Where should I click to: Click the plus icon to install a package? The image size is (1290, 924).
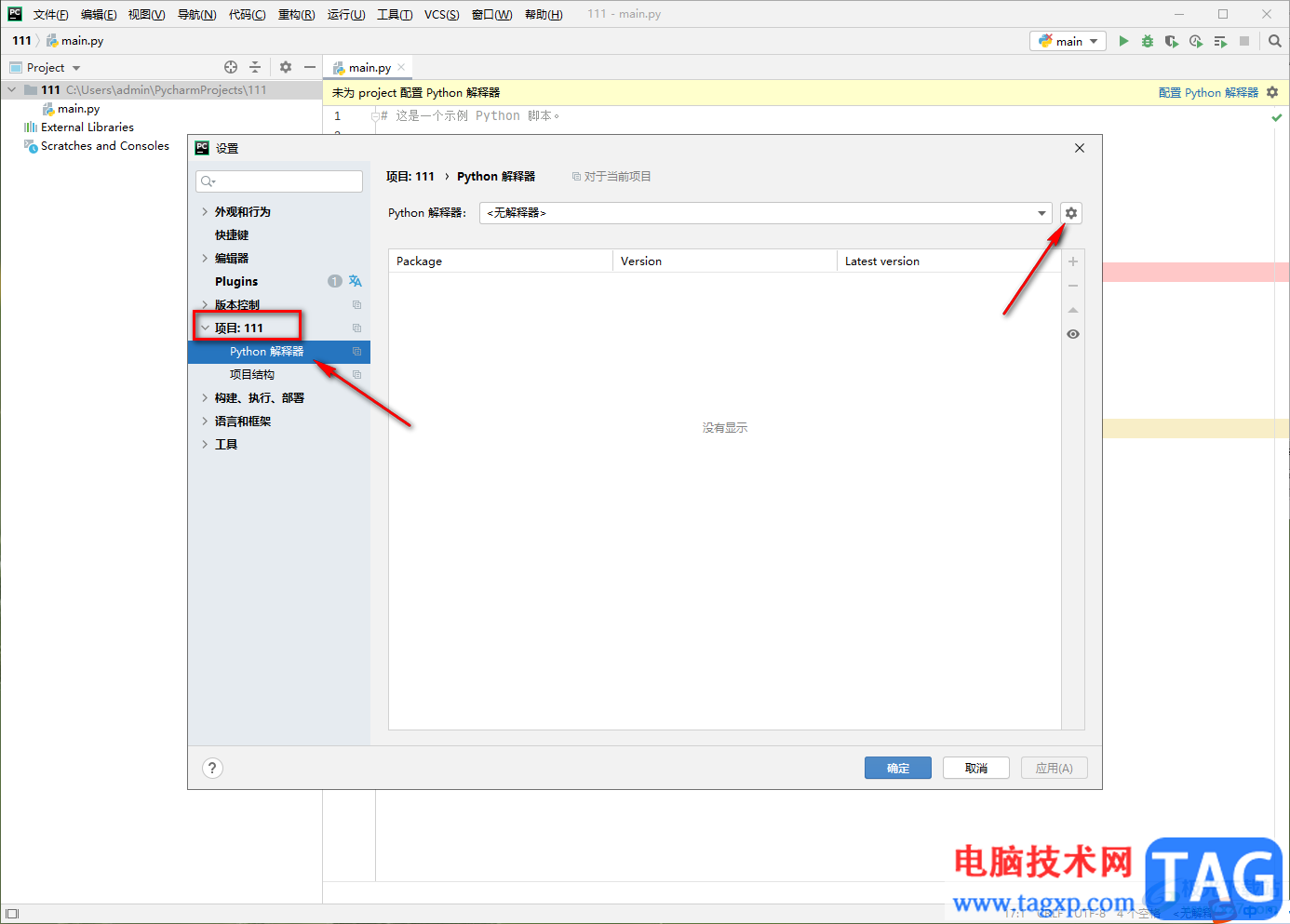(1073, 261)
